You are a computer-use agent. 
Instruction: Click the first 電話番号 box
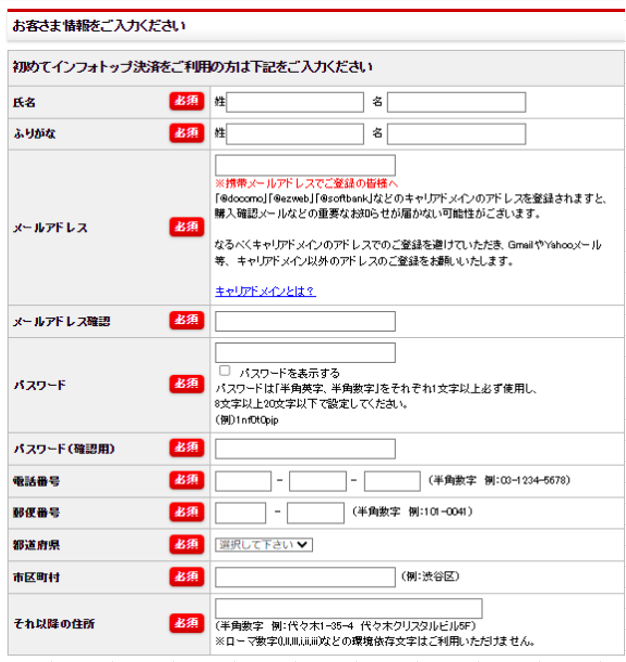click(243, 481)
